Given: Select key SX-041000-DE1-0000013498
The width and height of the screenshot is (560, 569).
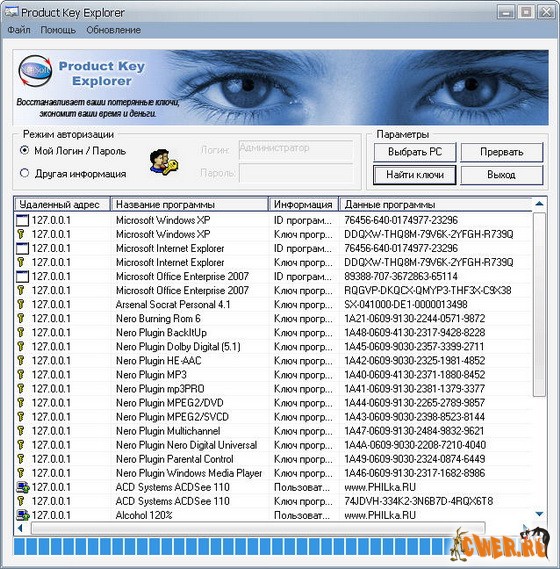Looking at the screenshot, I should tap(406, 304).
